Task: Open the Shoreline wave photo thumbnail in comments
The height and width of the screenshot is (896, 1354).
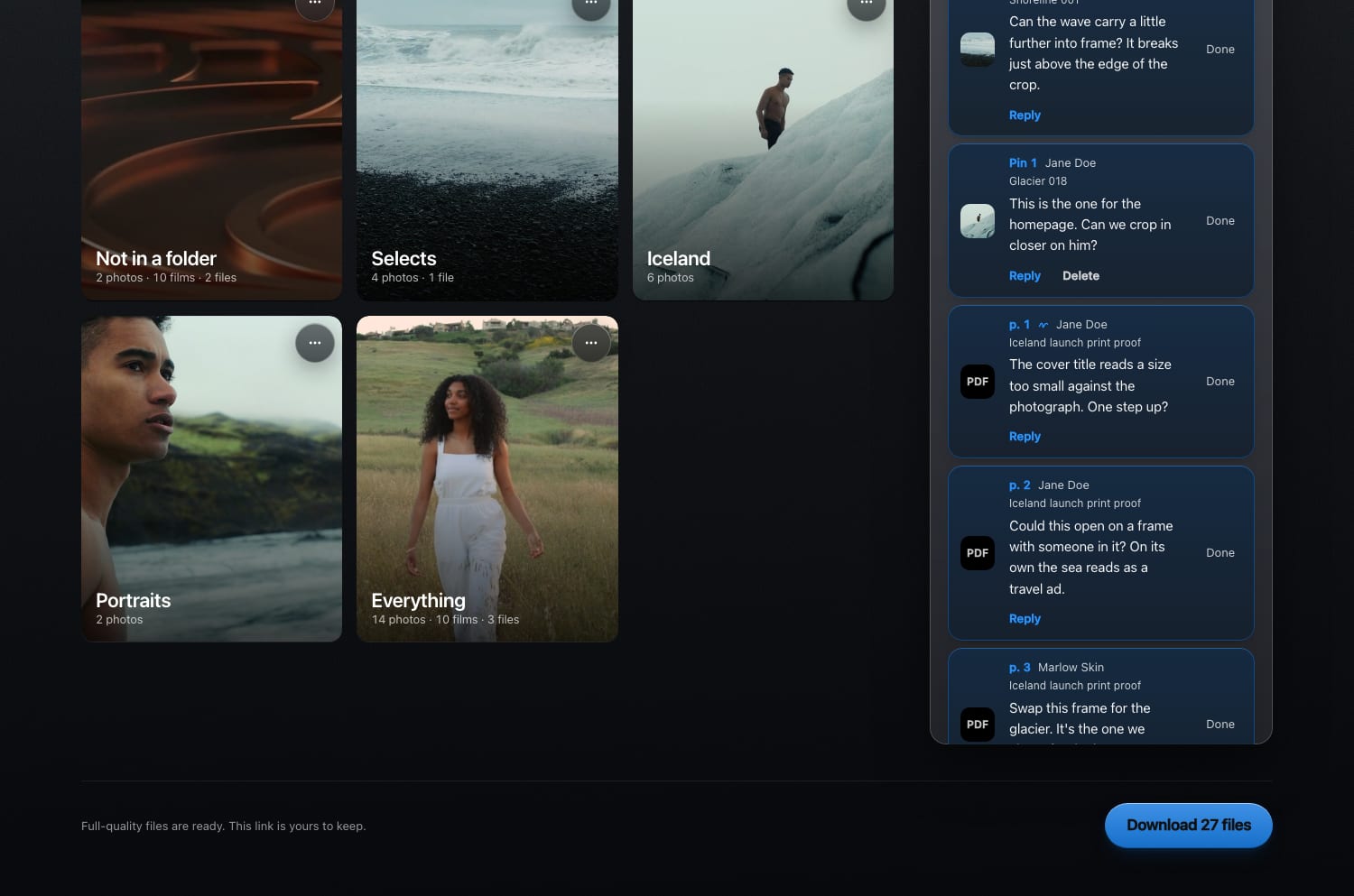Action: pos(978,50)
